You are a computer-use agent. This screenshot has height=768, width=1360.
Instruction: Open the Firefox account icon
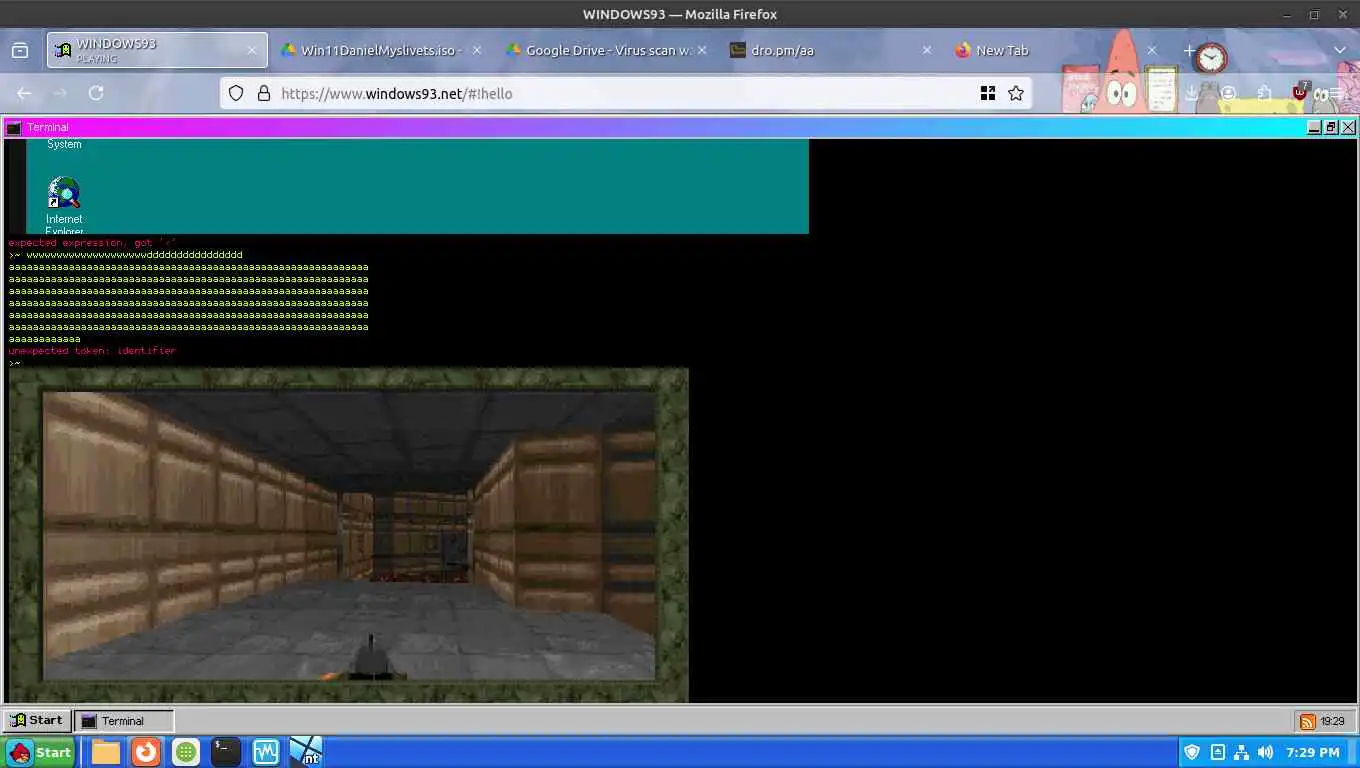pos(1228,93)
